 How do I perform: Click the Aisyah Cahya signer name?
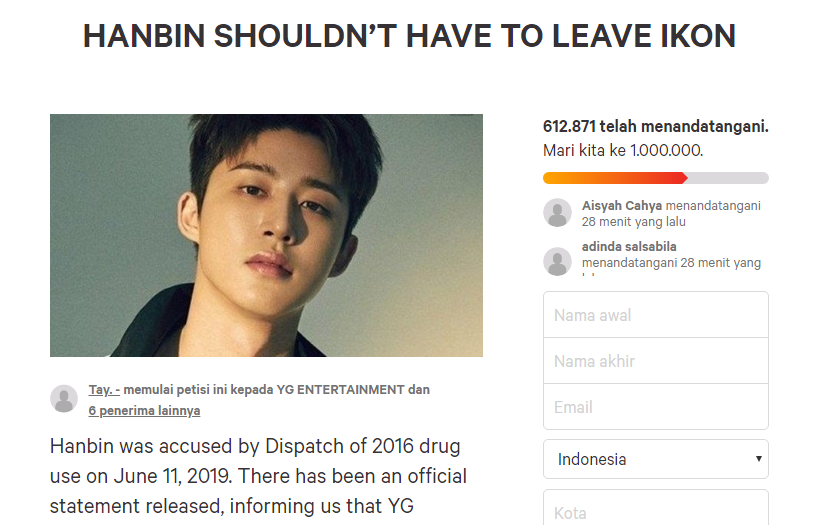621,205
